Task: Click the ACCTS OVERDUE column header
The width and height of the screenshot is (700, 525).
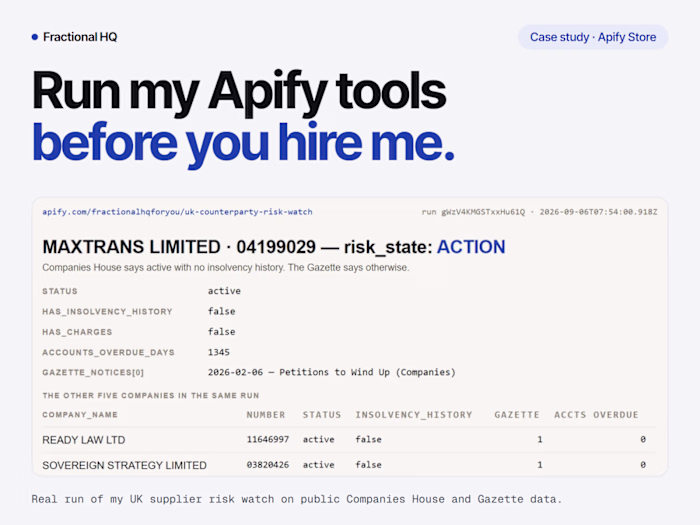Action: 596,415
